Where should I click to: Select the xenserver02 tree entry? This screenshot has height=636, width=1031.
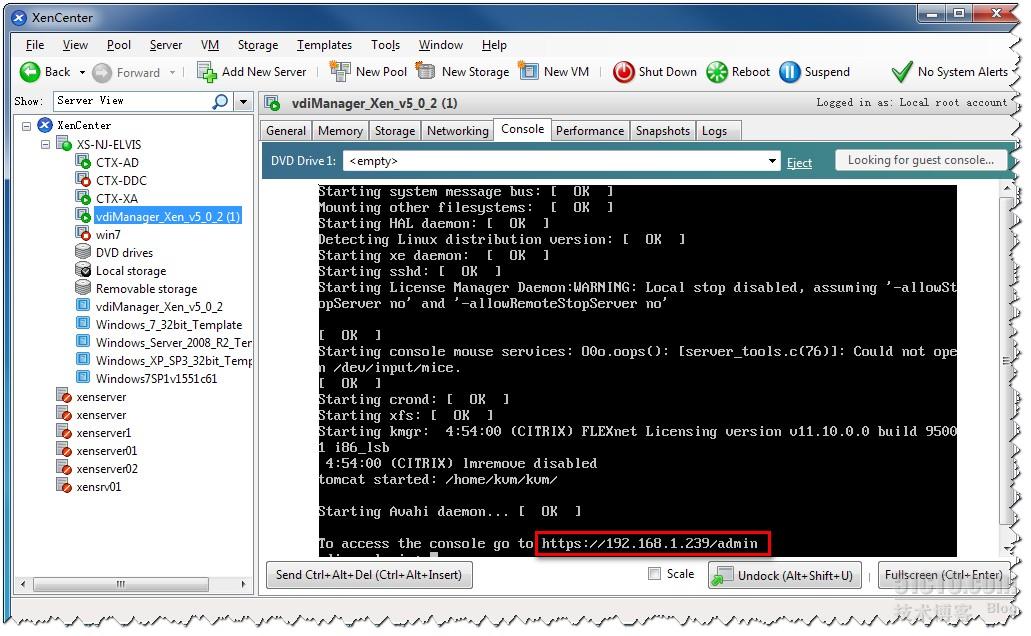[107, 468]
